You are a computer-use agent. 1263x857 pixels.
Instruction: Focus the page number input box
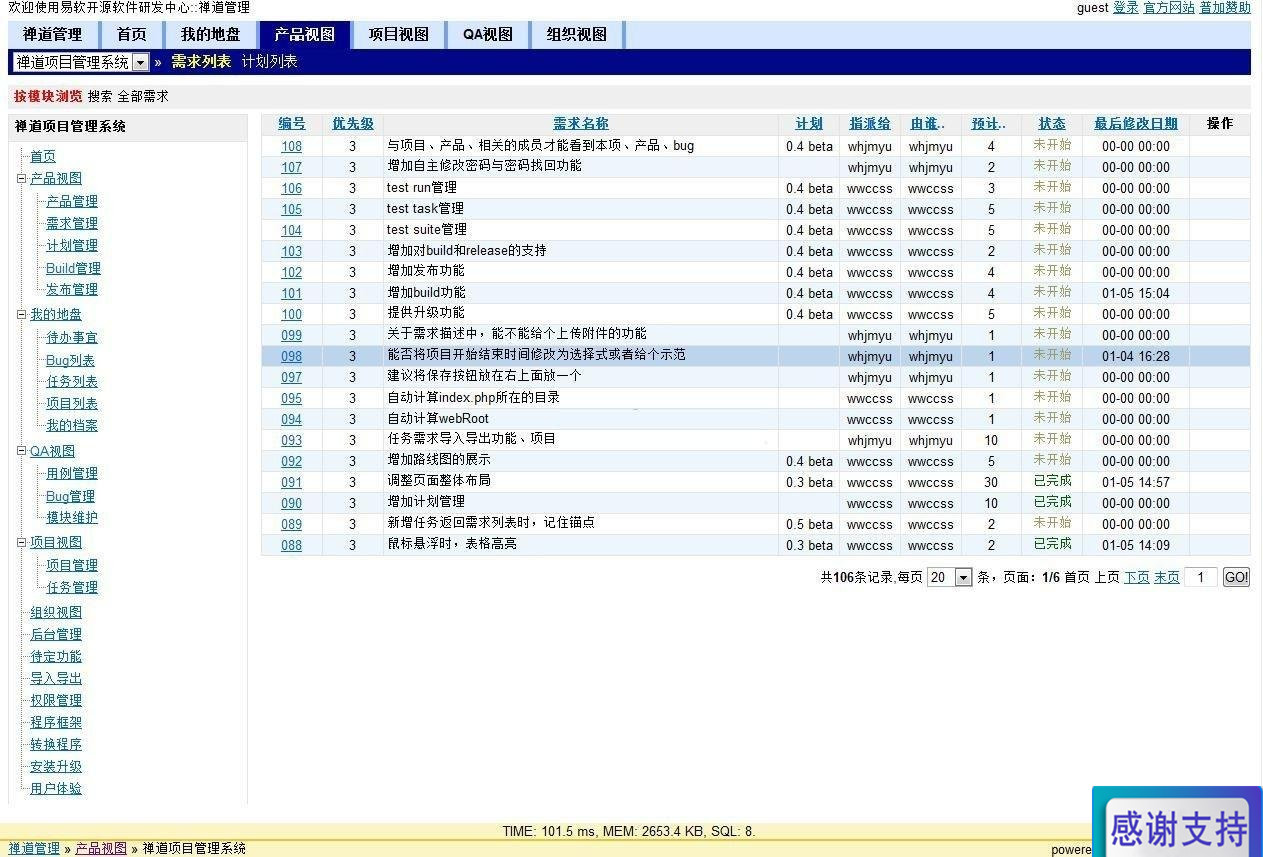[1201, 577]
